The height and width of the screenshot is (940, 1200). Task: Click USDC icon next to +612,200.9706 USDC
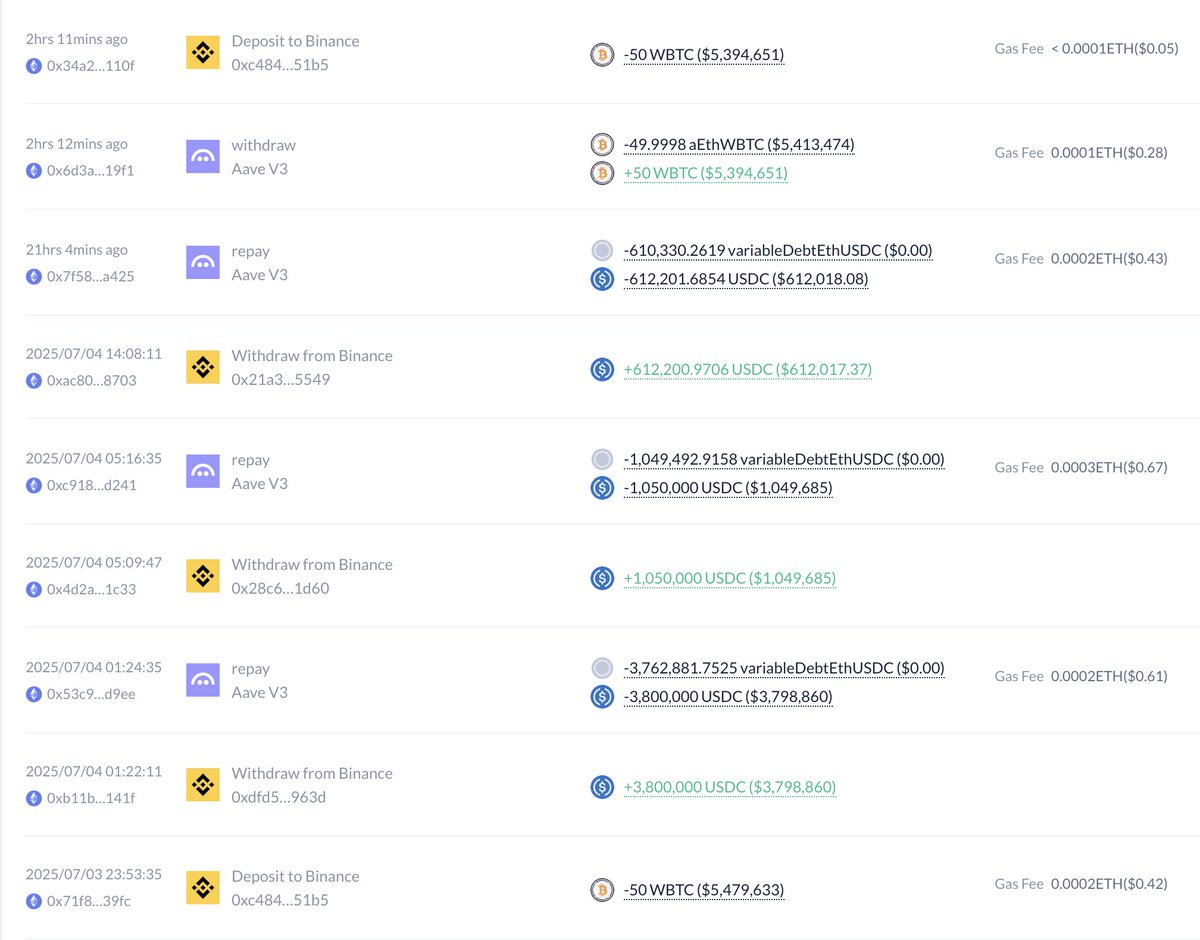602,369
